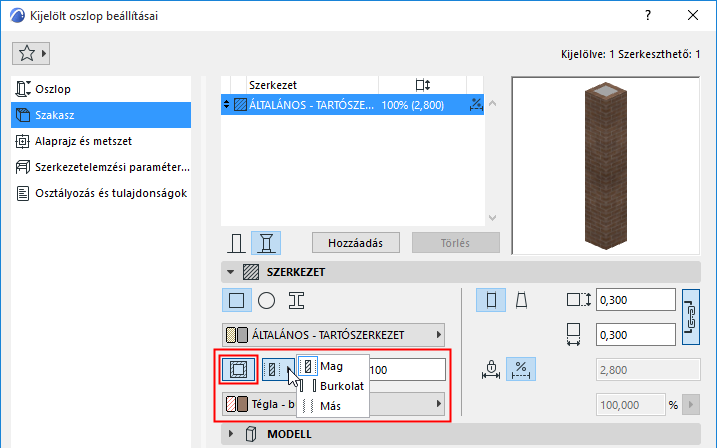This screenshot has height=448, width=717.
Task: Open Szerkezetelemzési paraméterek page
Action: [101, 167]
